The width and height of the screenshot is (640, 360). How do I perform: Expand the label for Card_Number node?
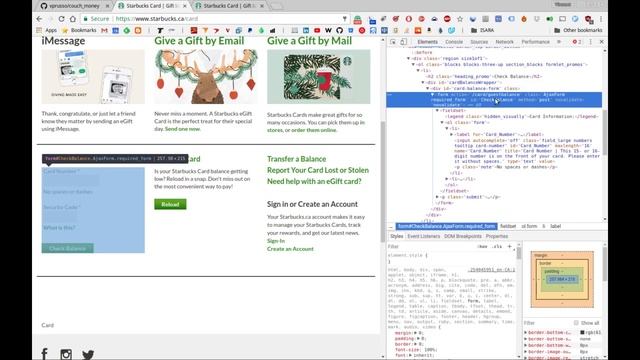click(451, 134)
